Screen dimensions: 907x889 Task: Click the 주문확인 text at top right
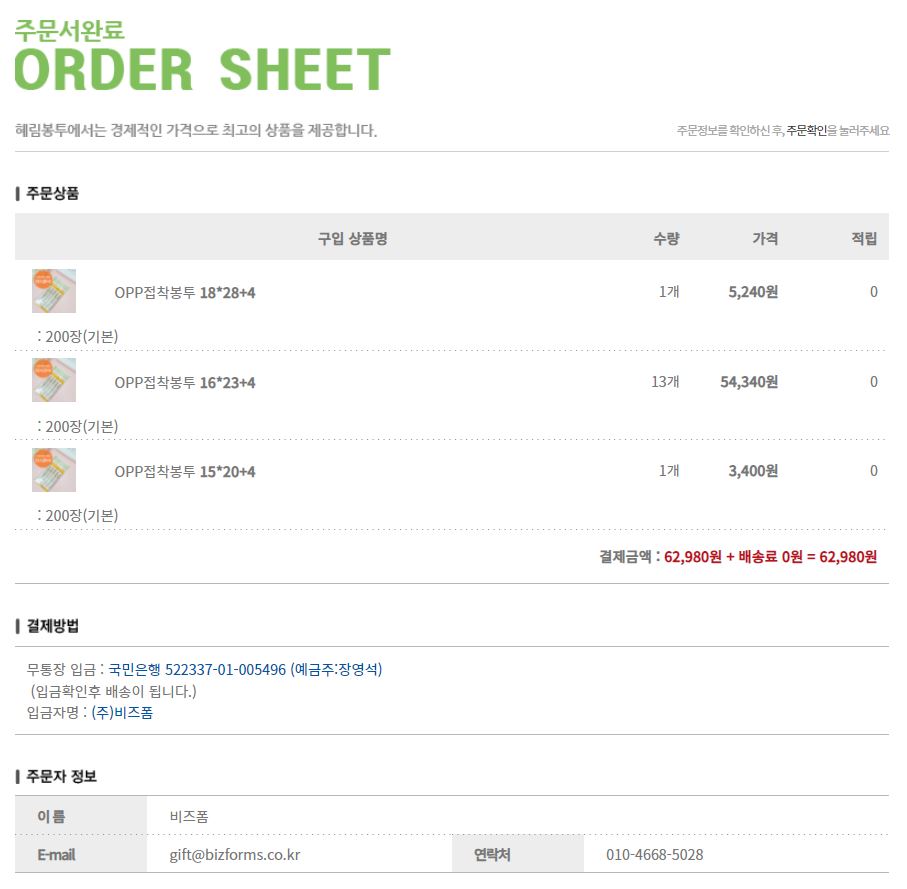[806, 131]
